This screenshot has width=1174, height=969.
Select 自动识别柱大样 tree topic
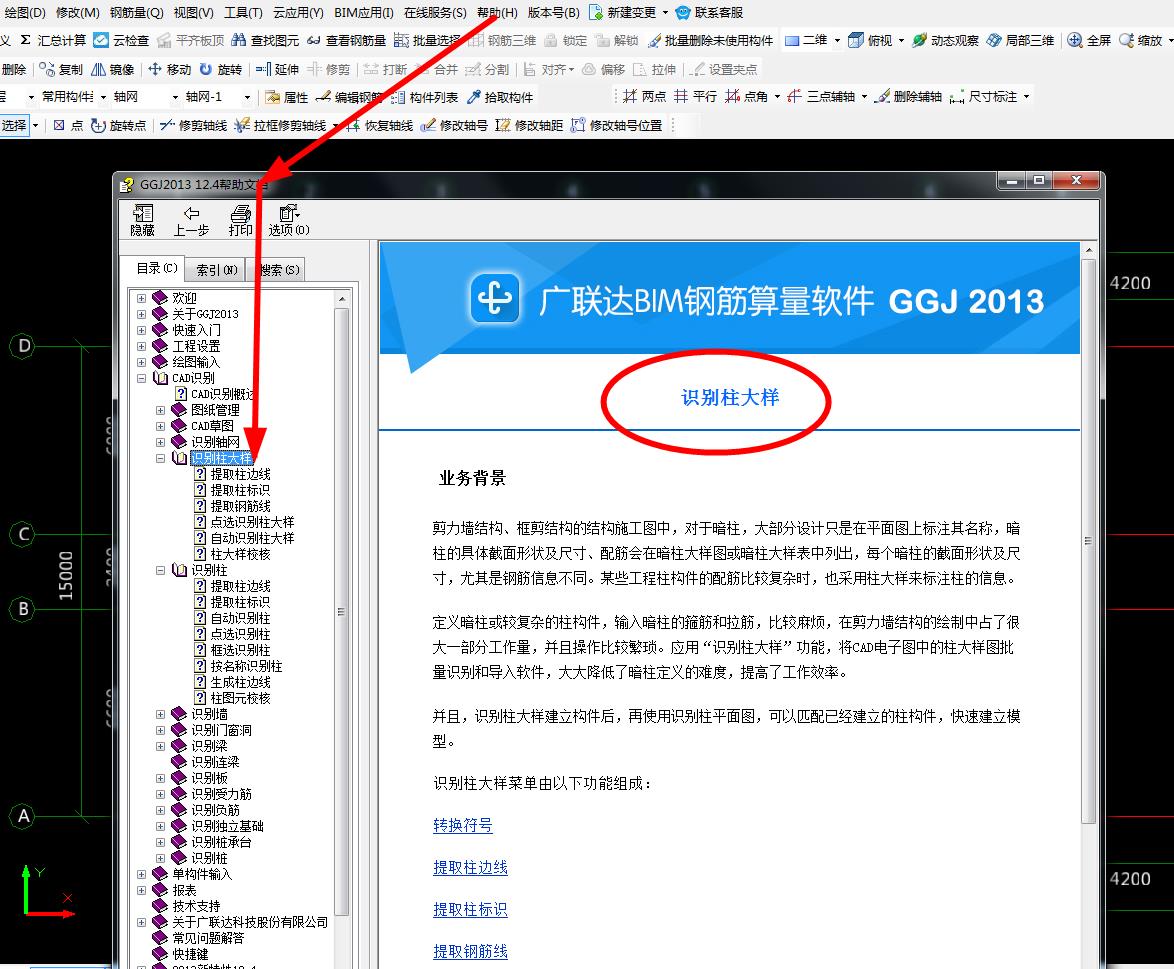[x=252, y=538]
